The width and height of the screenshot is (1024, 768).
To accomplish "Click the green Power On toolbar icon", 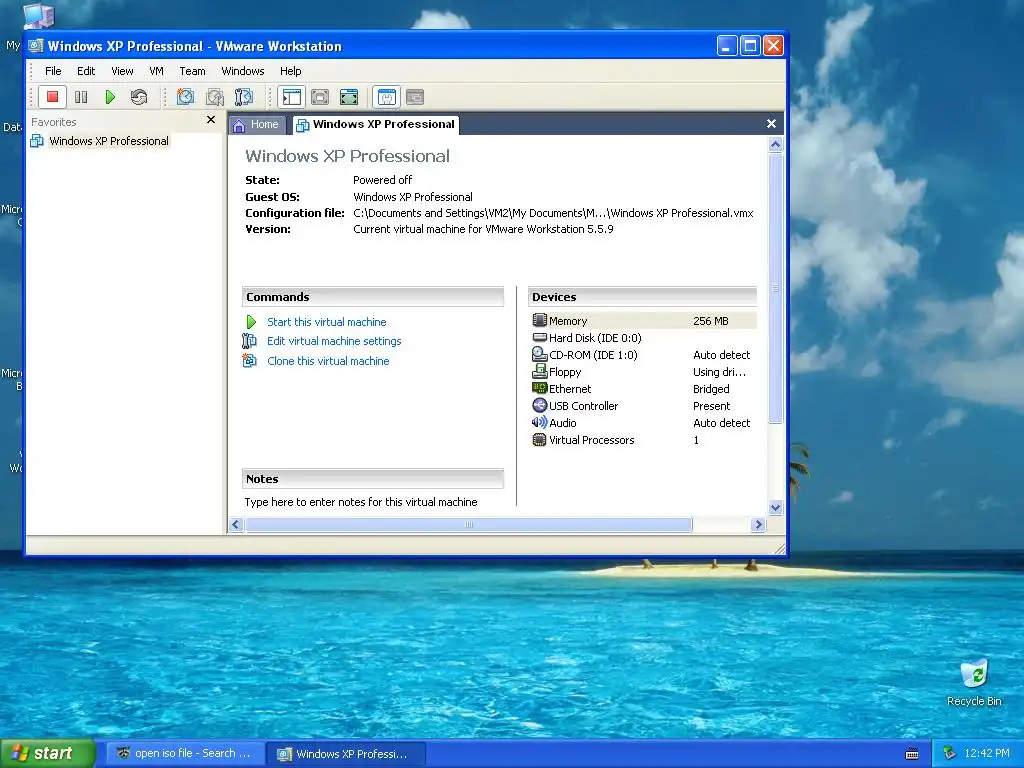I will [110, 97].
